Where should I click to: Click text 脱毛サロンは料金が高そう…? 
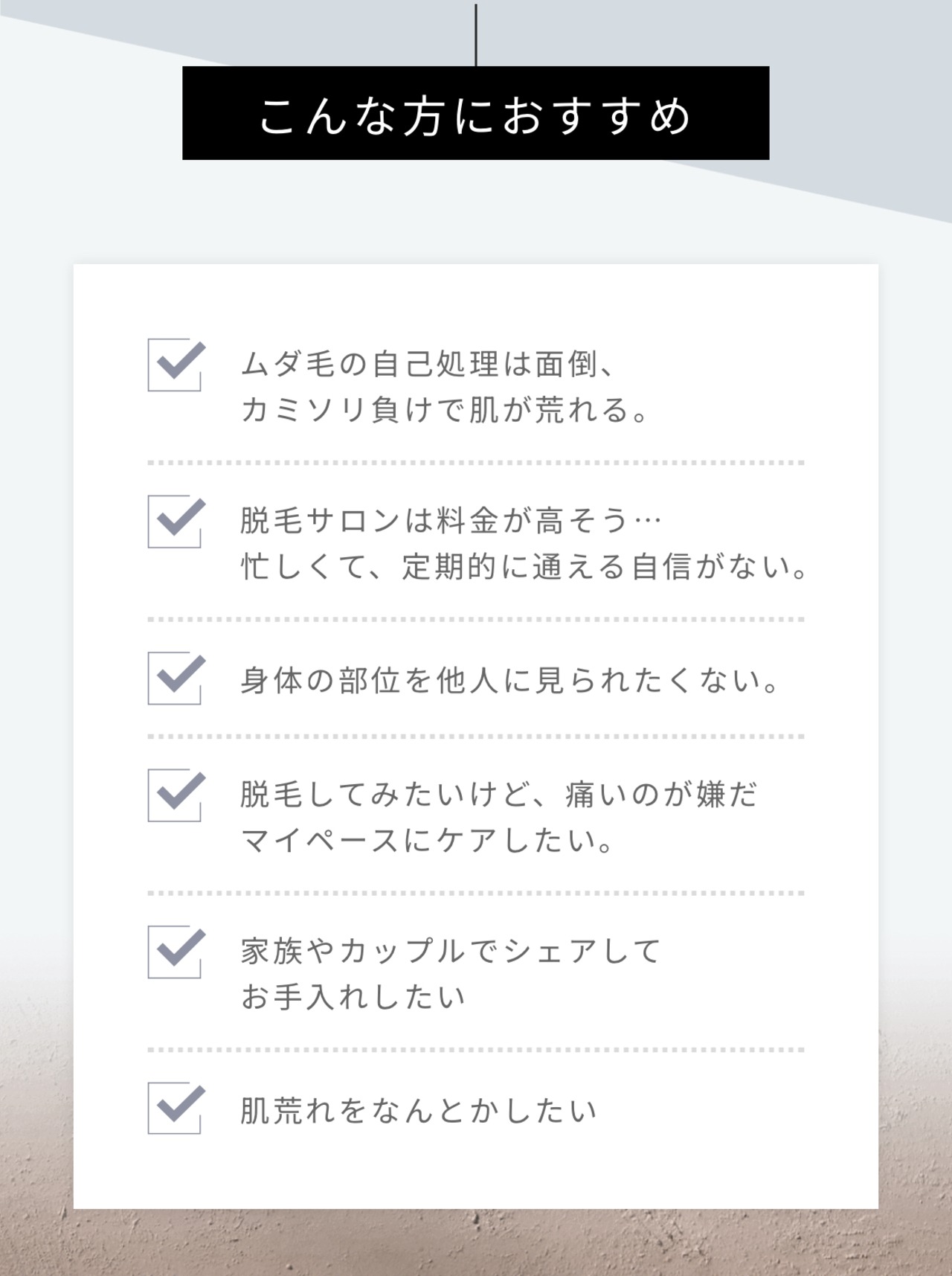pyautogui.click(x=451, y=521)
